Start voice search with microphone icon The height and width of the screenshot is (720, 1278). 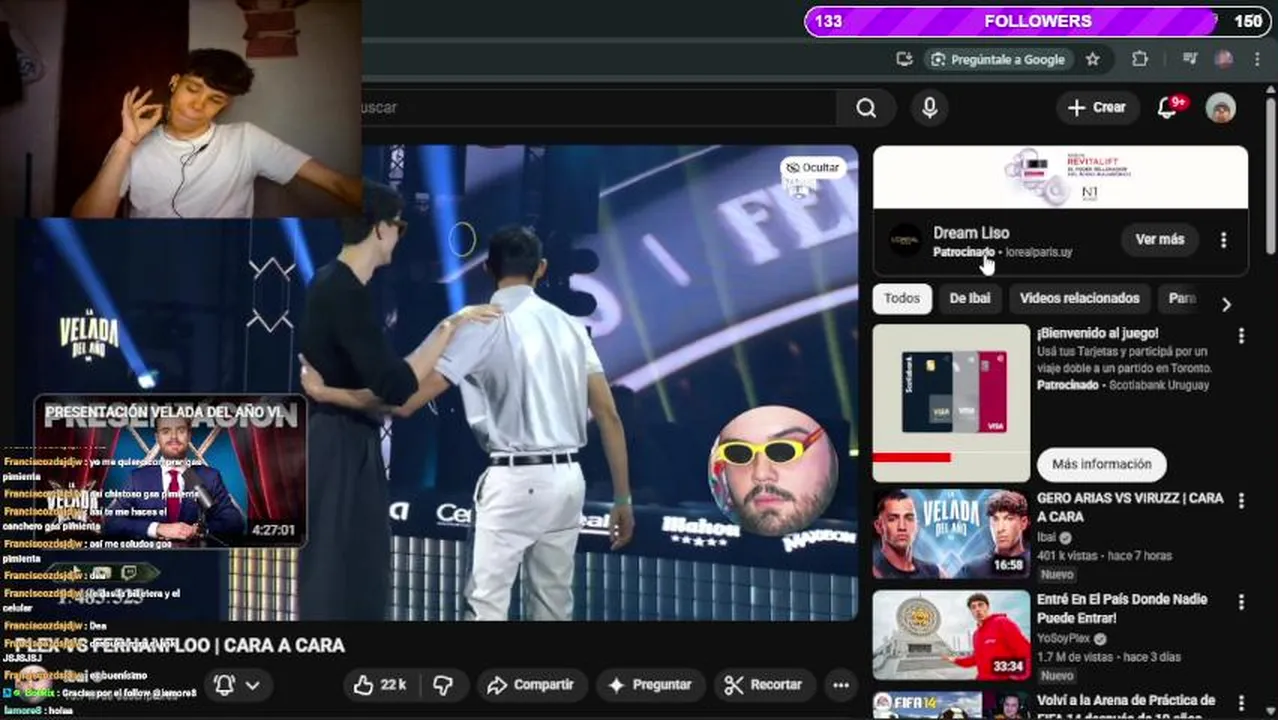(x=930, y=108)
